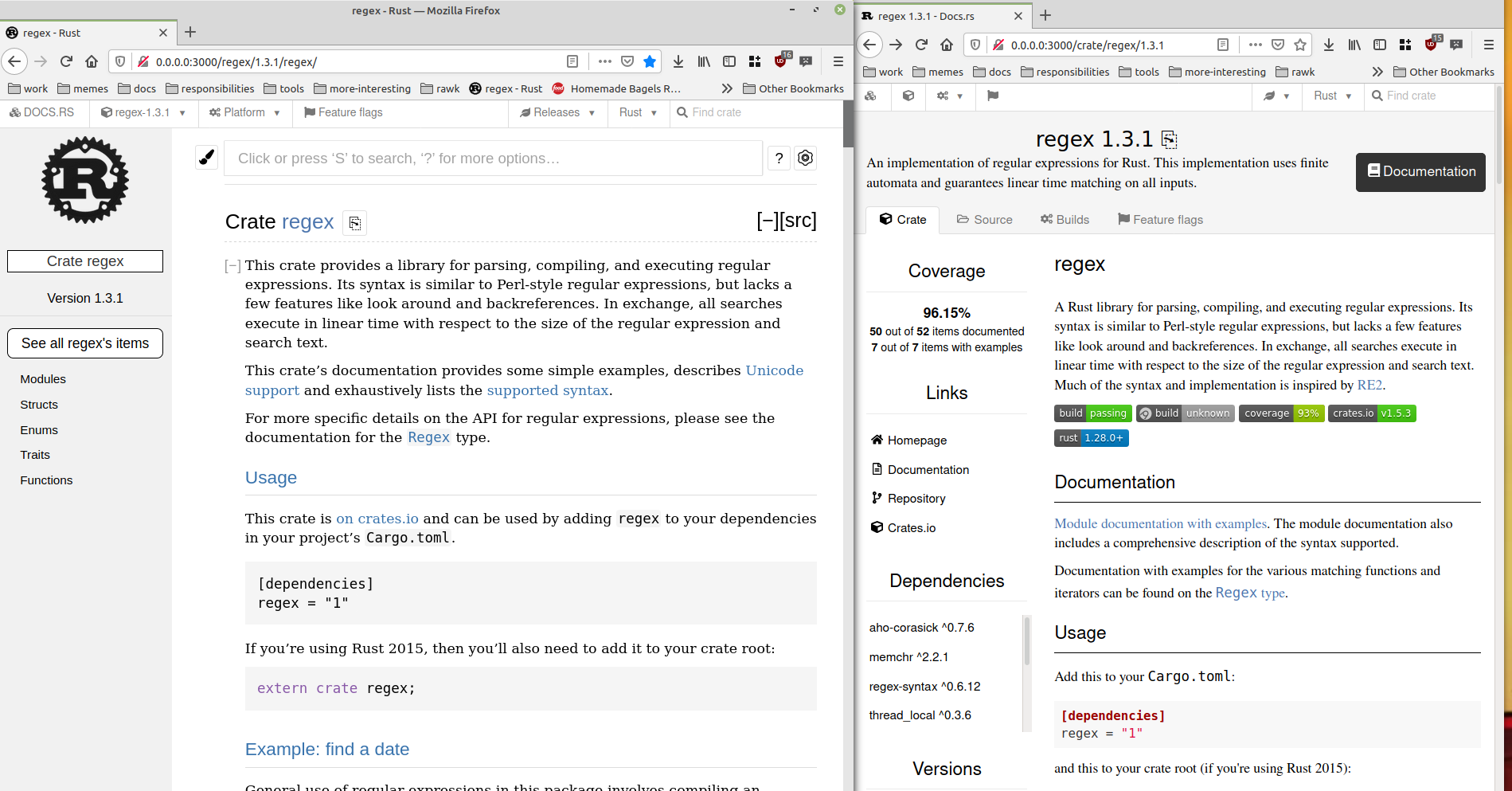Jump to Functions in the sidebar
This screenshot has width=1512, height=791.
pos(46,480)
